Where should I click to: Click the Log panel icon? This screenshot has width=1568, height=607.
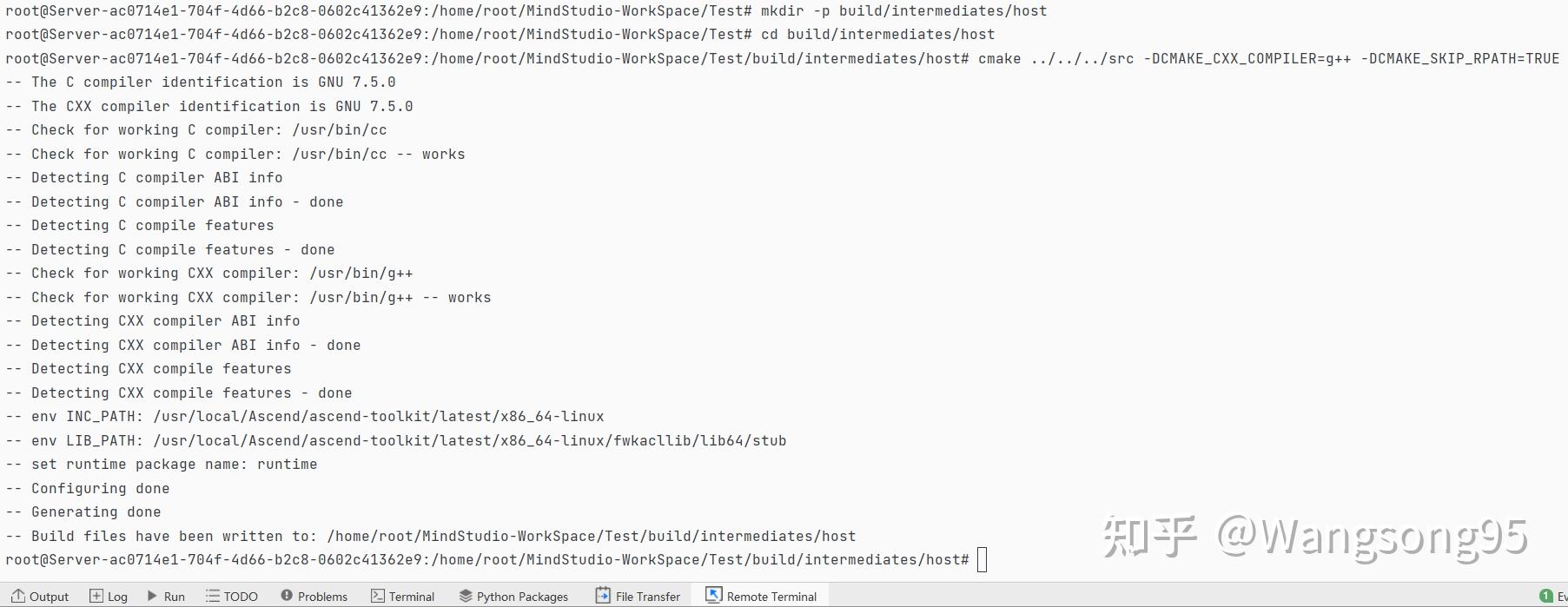(x=96, y=596)
